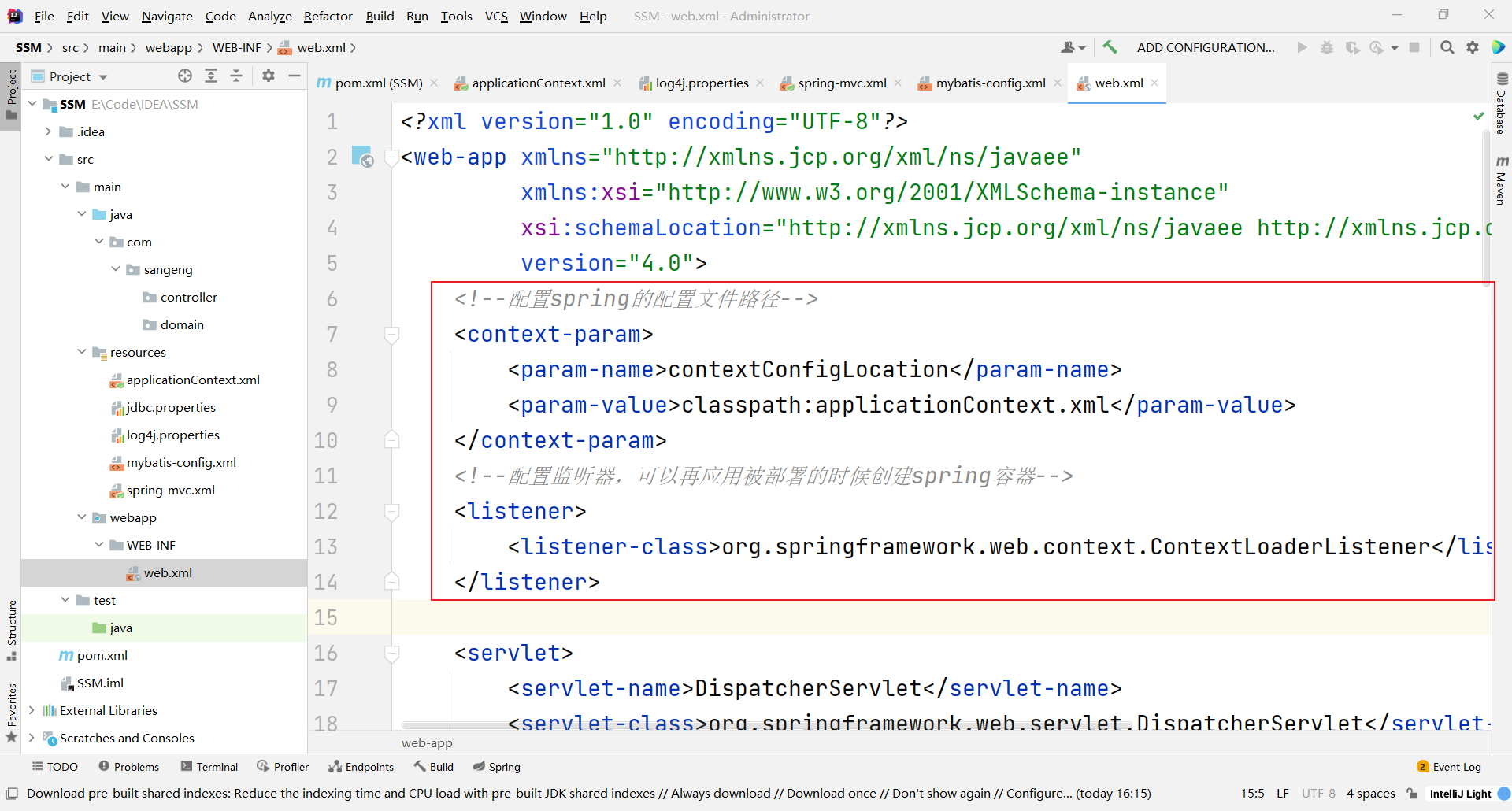Click gutter web icon on line 2
1512x811 pixels.
pos(362,156)
